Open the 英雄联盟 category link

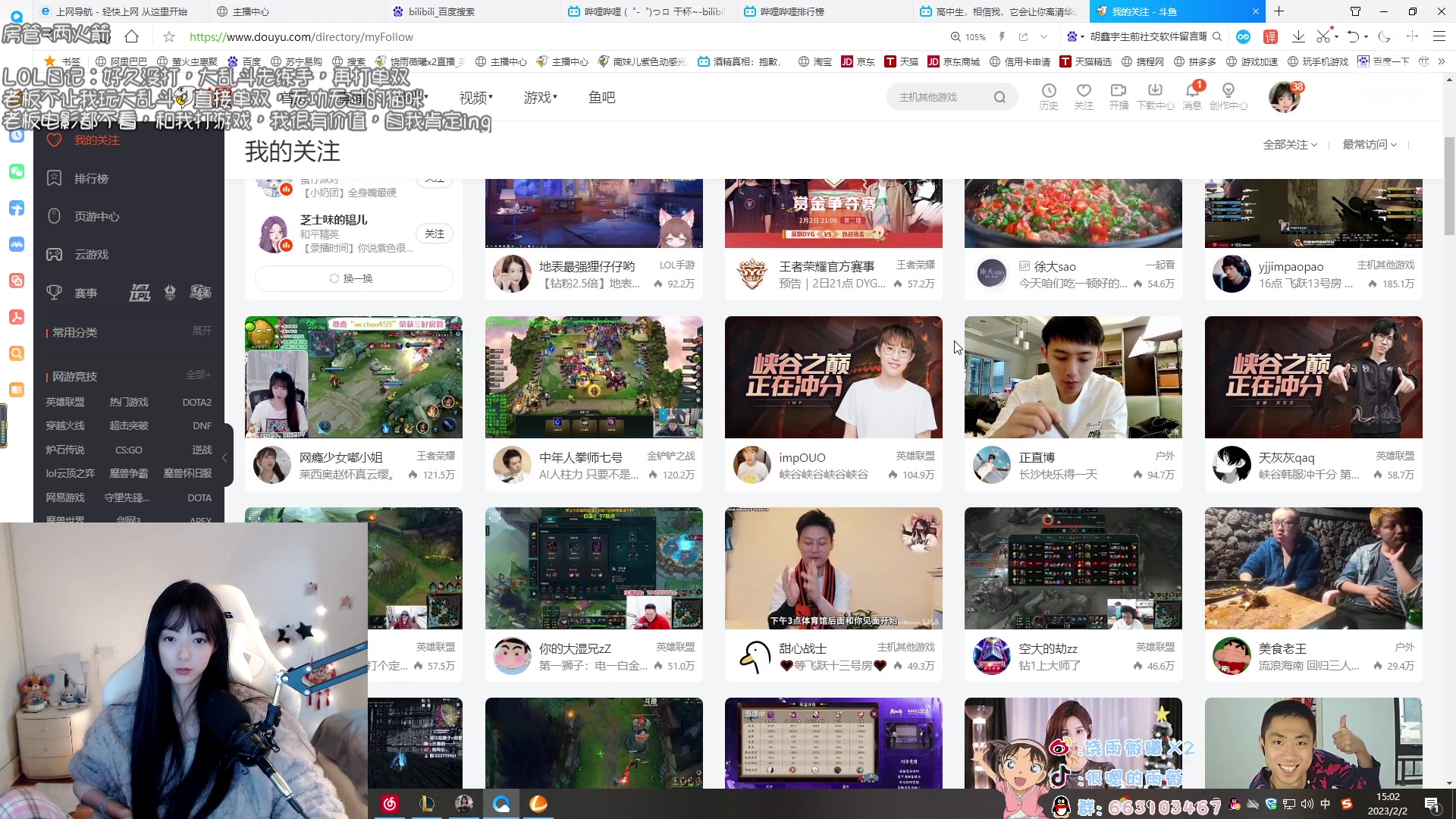click(x=65, y=402)
